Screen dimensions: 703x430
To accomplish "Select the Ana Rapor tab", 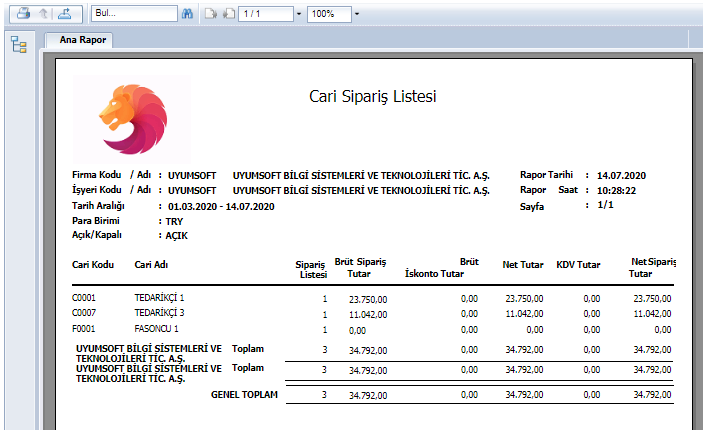I will 78,41.
